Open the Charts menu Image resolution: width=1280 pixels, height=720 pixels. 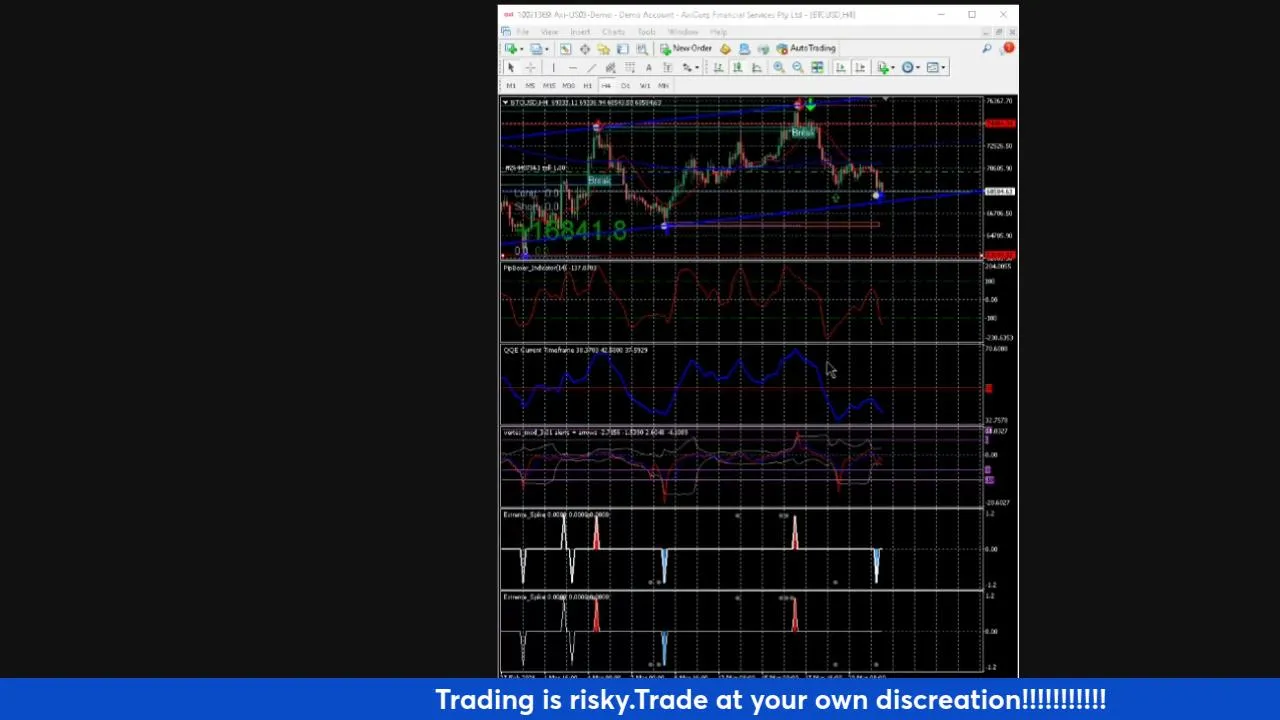click(x=613, y=32)
